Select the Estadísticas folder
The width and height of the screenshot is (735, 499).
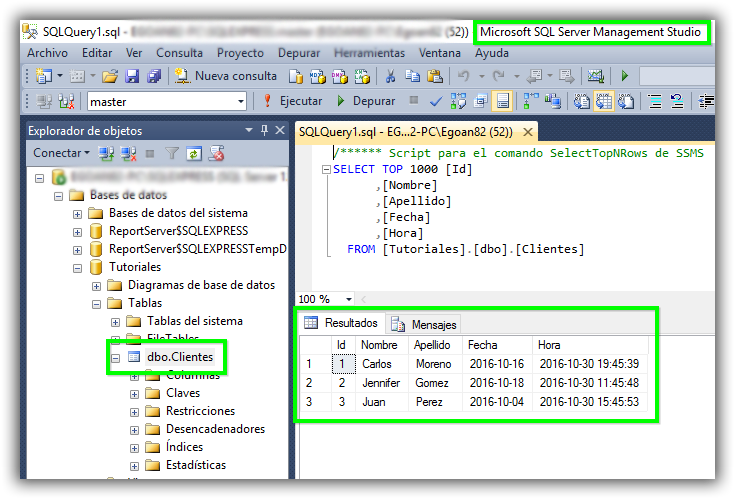196,465
